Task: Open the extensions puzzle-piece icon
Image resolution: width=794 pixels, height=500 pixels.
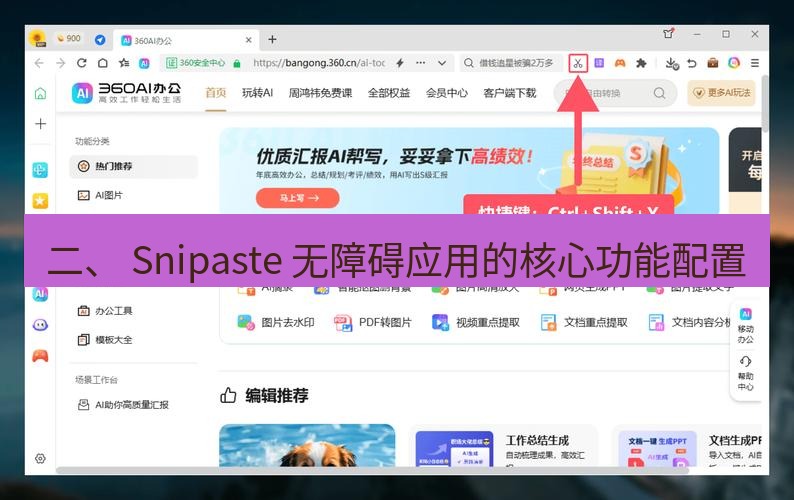Action: coord(641,63)
